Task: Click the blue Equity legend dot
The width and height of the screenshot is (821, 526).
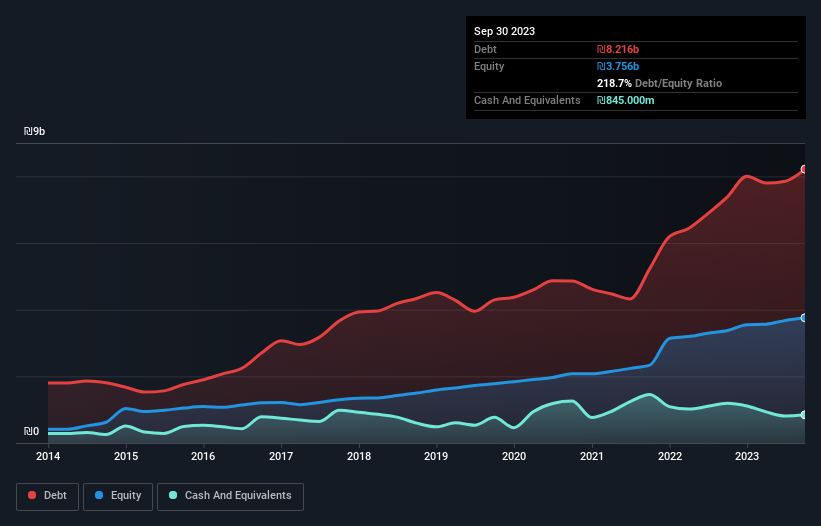Action: point(100,495)
